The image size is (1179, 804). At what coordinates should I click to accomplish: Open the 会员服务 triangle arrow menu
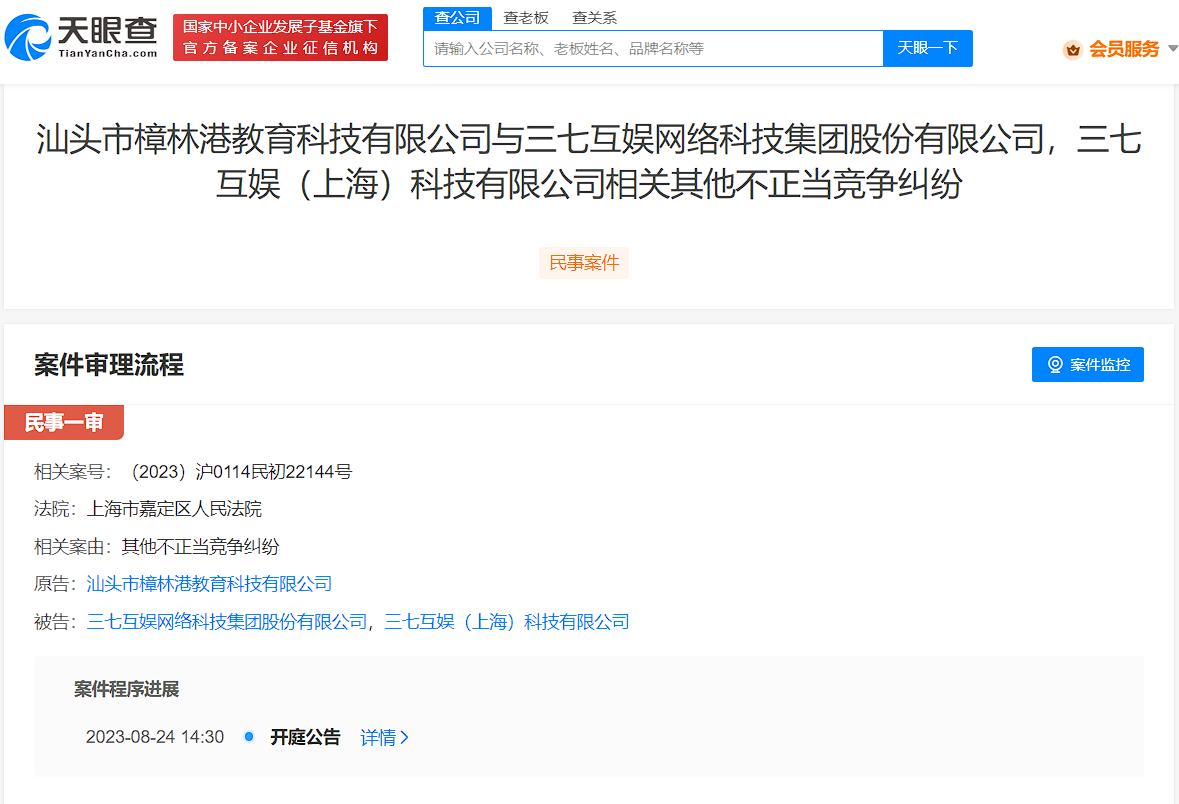(1172, 46)
